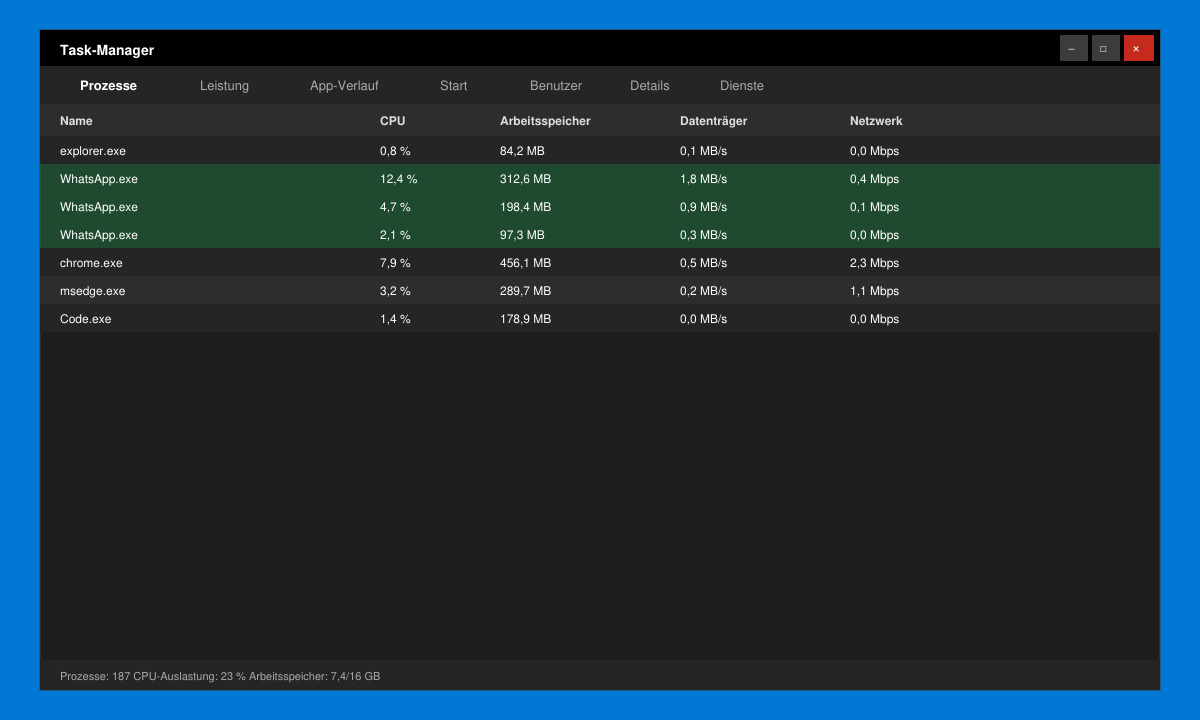Select the WhatsApp.exe row using 2,1 % CPU
The height and width of the screenshot is (720, 1200).
(600, 235)
